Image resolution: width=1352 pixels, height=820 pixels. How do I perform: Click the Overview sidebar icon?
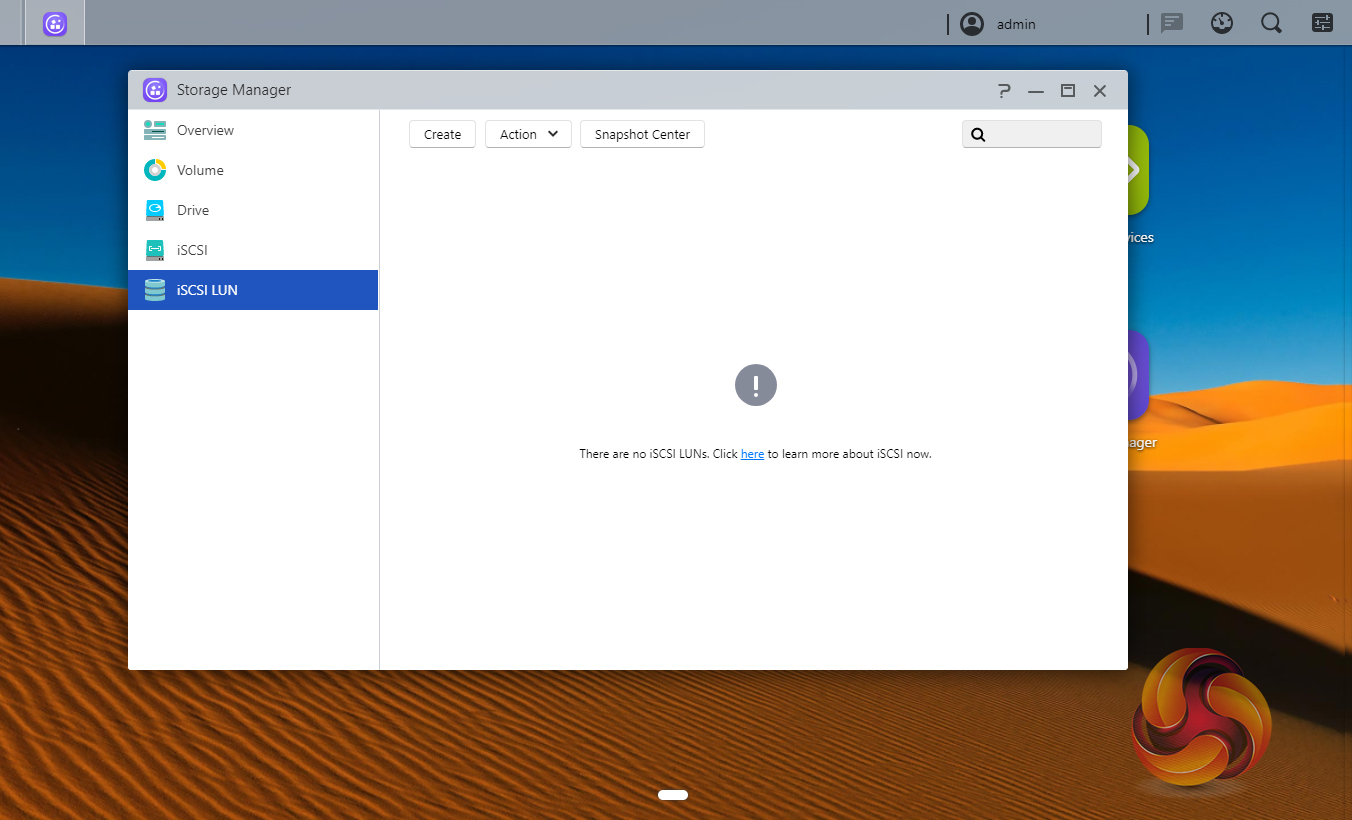pos(155,130)
